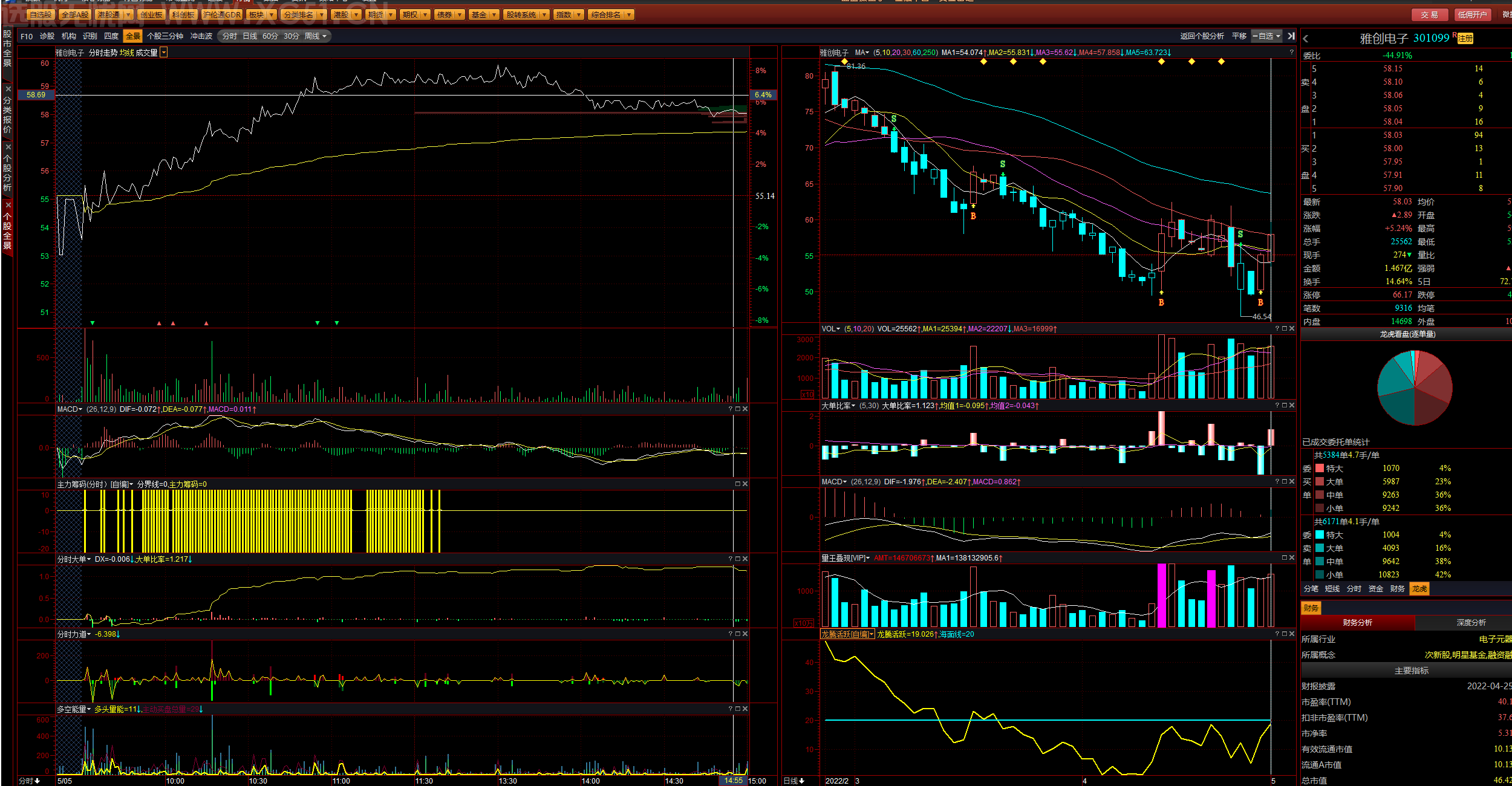Toggle 均线 overlay on intraday chart

[x=127, y=53]
